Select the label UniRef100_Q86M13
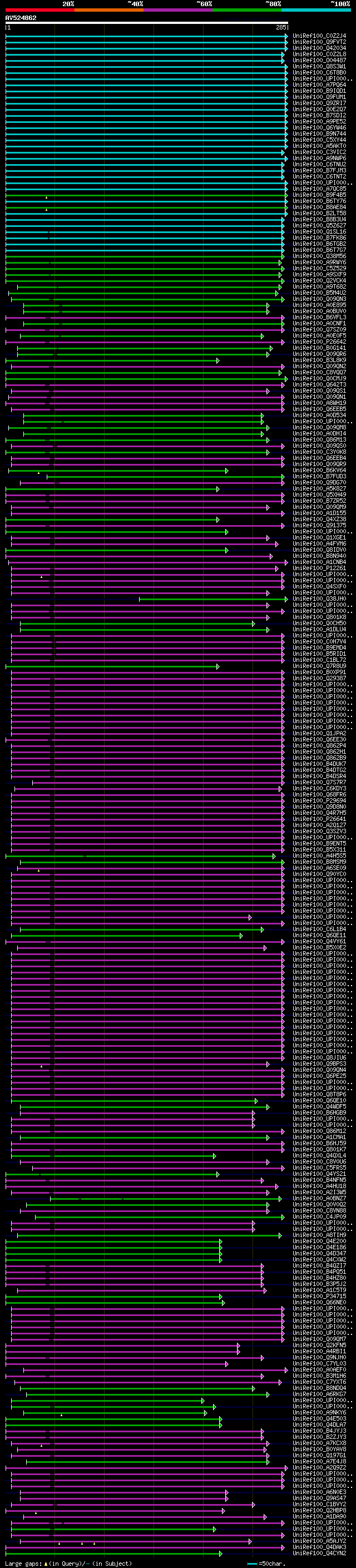 319,439
